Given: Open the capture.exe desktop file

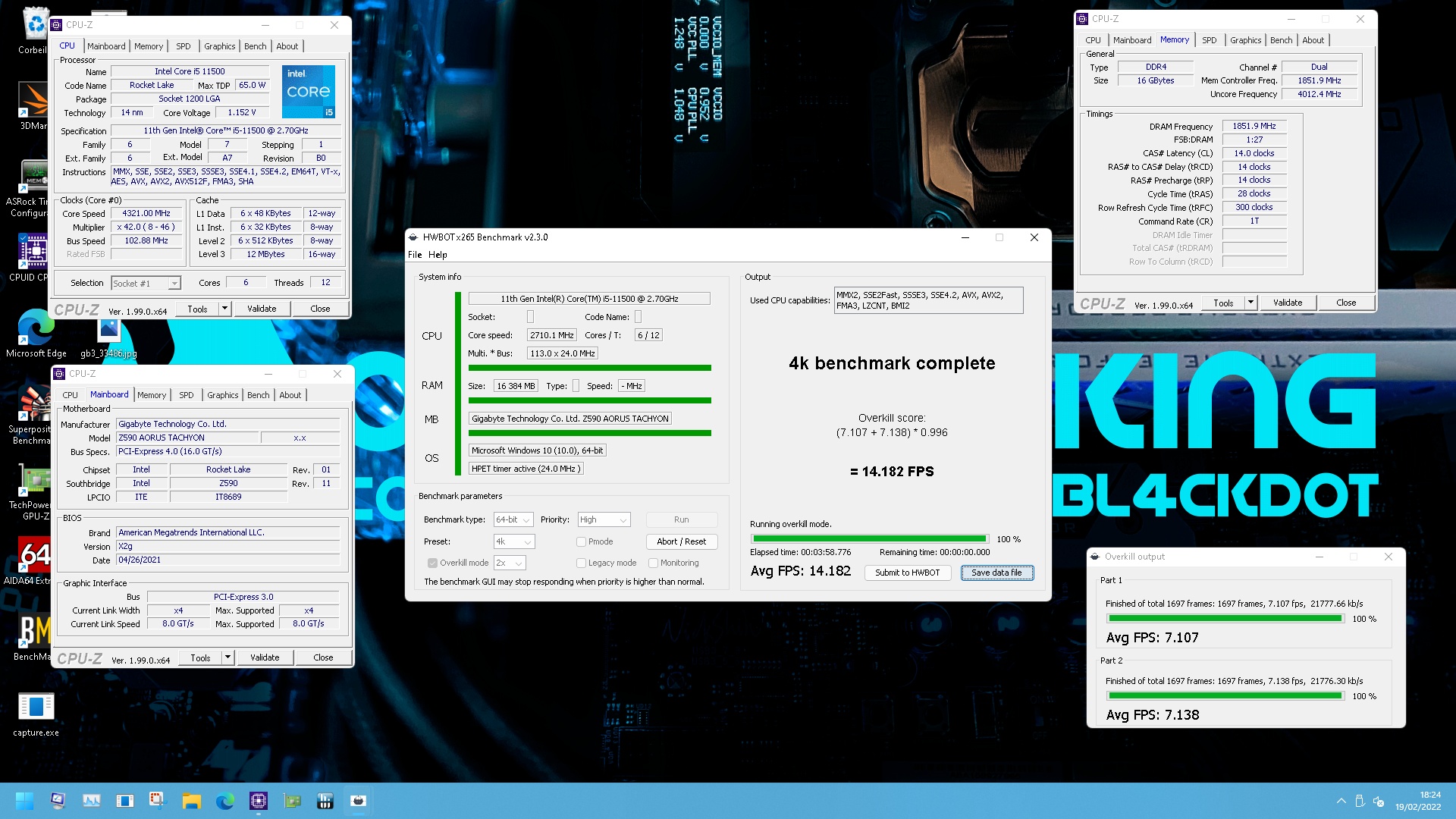Looking at the screenshot, I should point(36,713).
